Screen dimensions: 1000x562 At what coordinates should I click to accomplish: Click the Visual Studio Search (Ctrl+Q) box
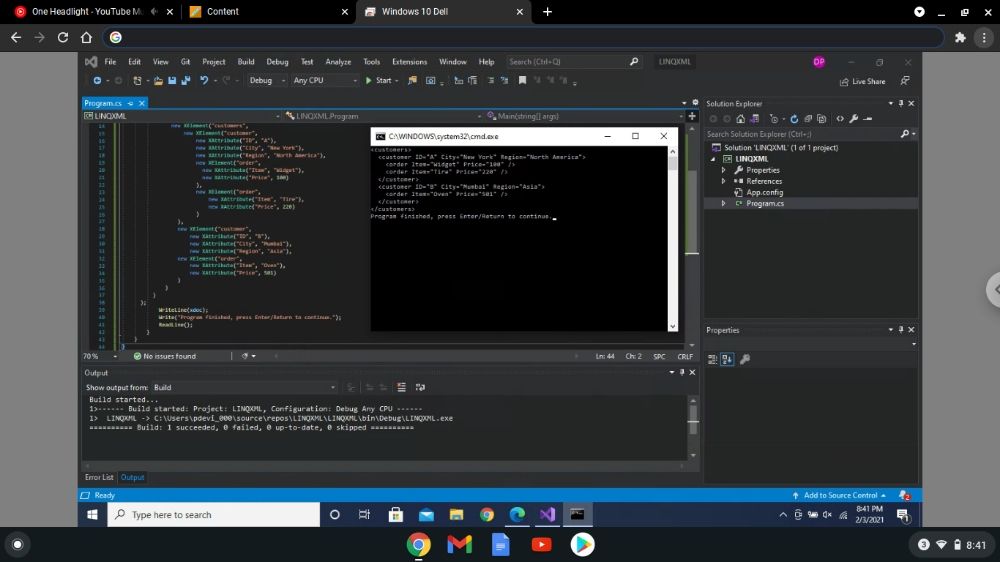(x=573, y=62)
